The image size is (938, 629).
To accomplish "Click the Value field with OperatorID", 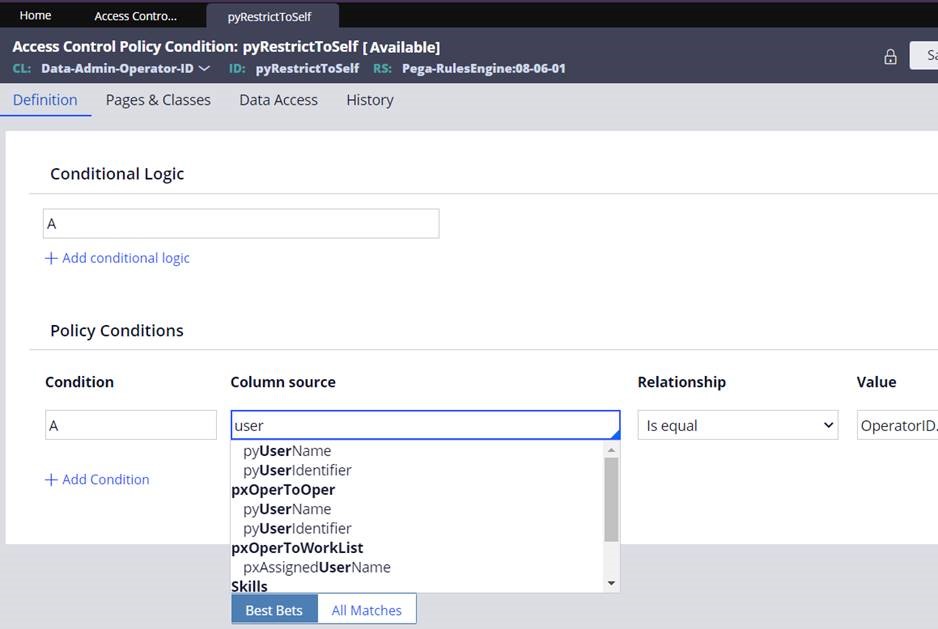I will coord(897,425).
